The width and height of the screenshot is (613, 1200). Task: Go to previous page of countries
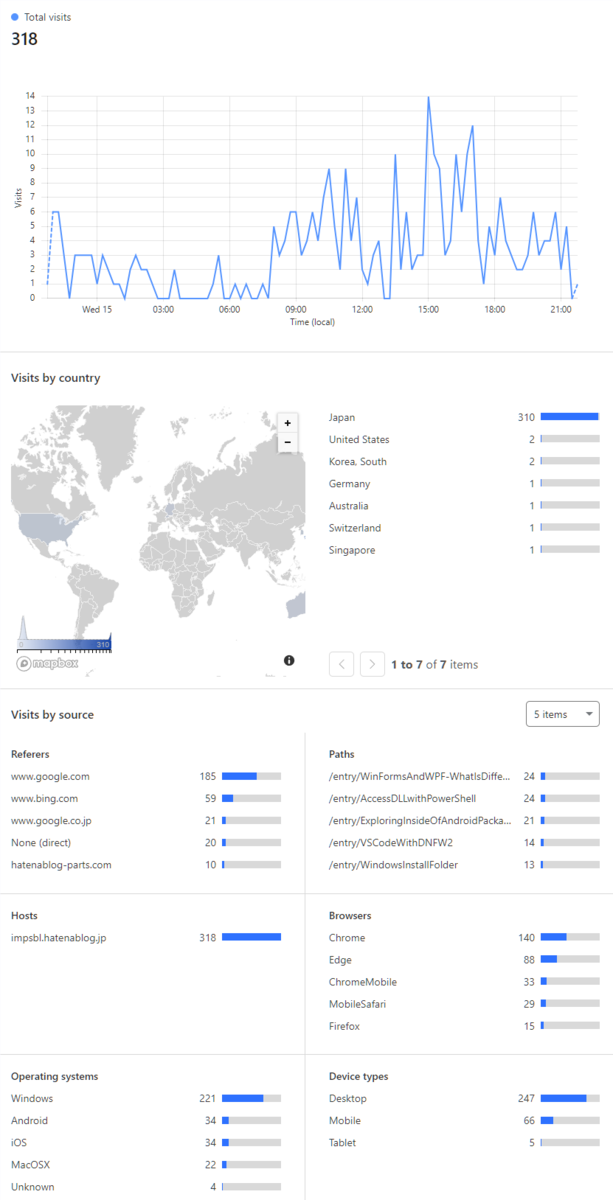click(342, 663)
